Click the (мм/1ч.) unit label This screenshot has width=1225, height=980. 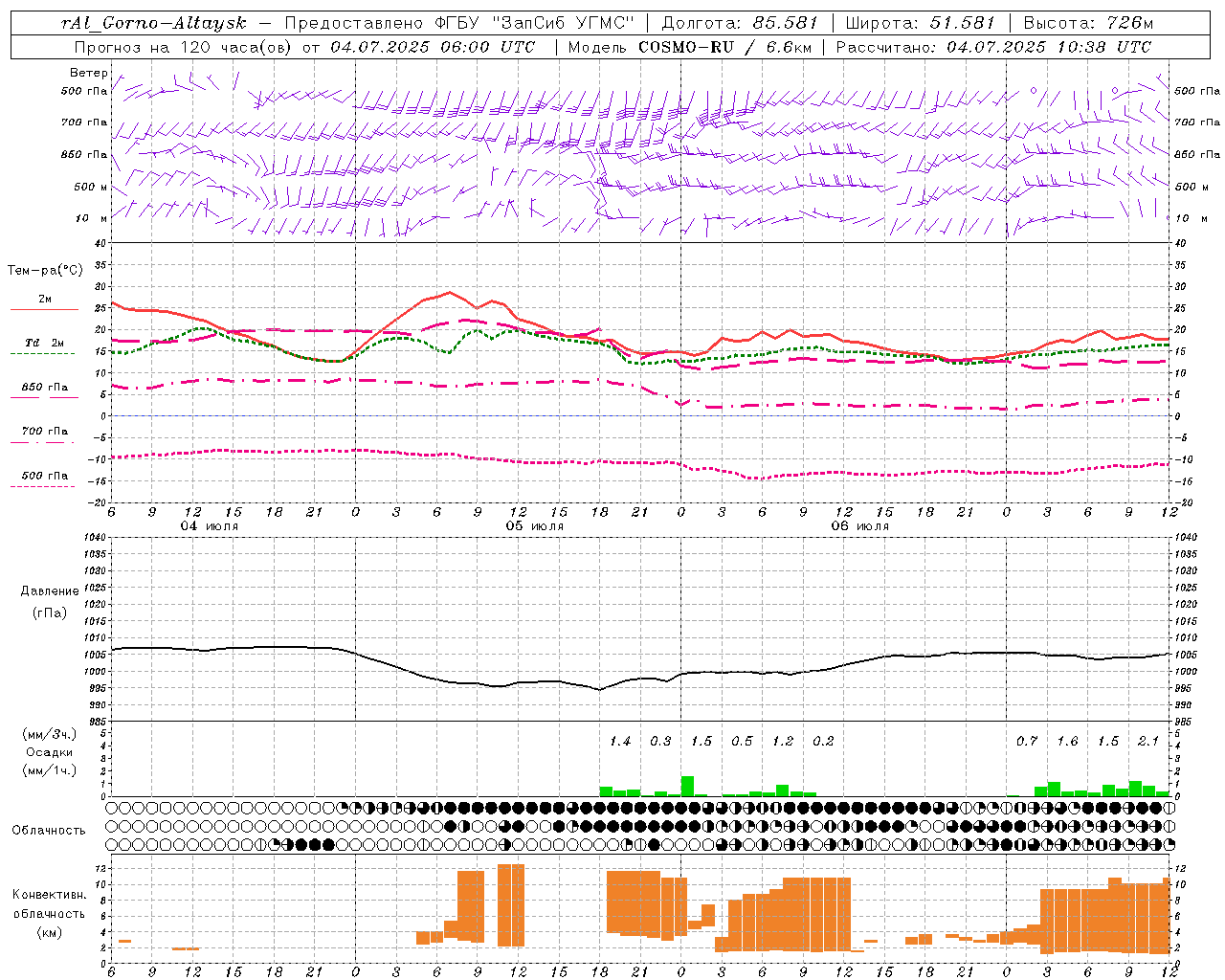[x=50, y=770]
